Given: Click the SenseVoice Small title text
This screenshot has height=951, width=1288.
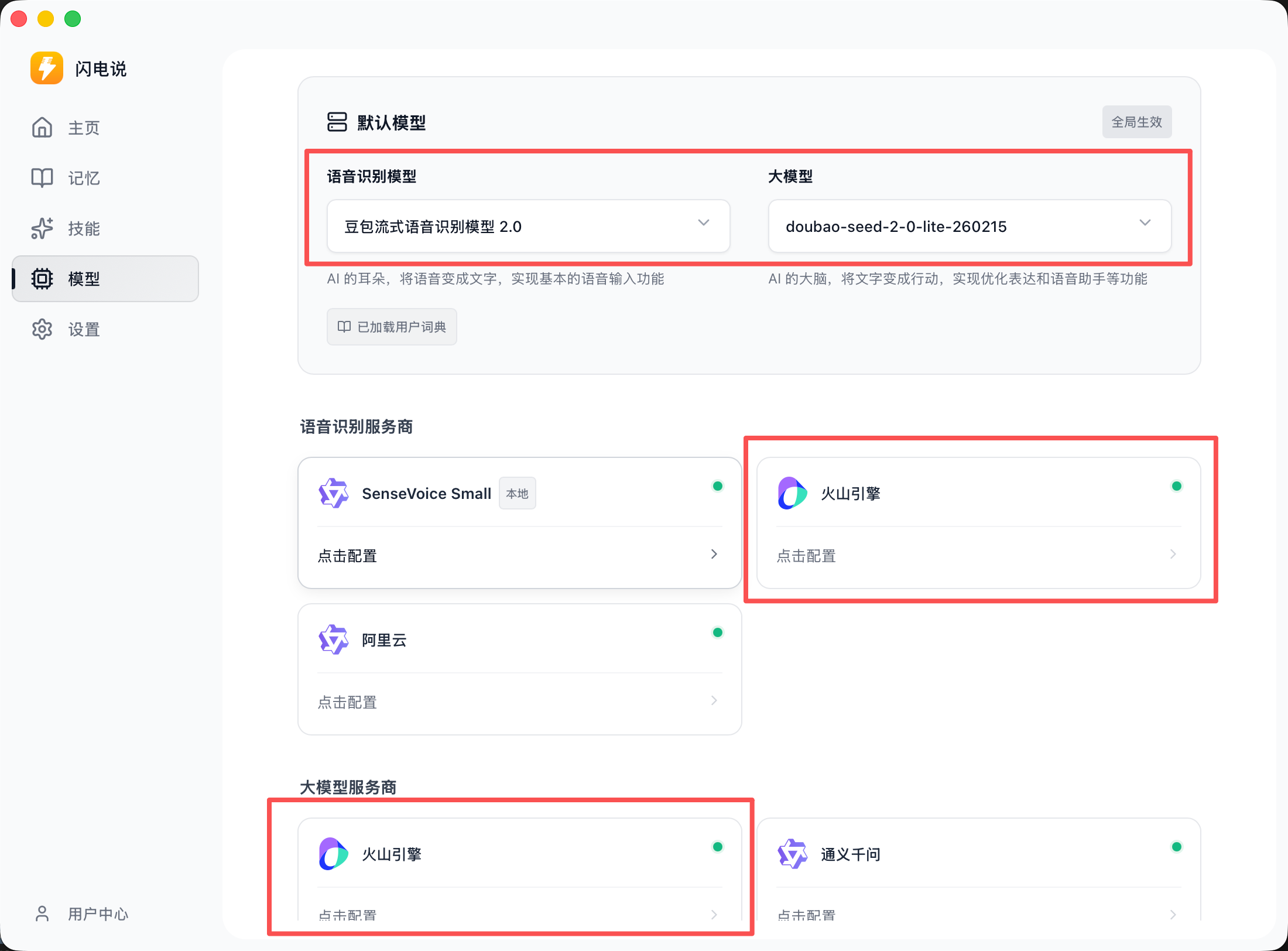Looking at the screenshot, I should (426, 494).
